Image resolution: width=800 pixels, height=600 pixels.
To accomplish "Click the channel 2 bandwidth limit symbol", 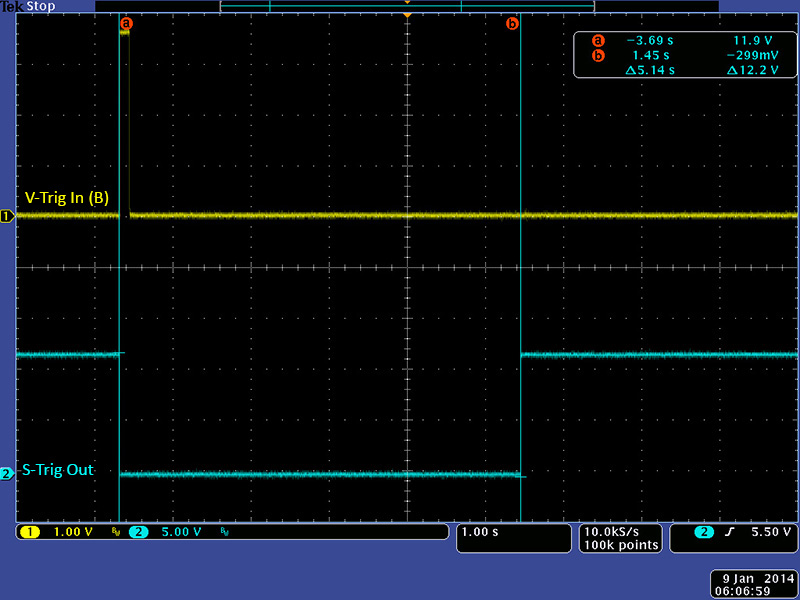I will [x=227, y=533].
